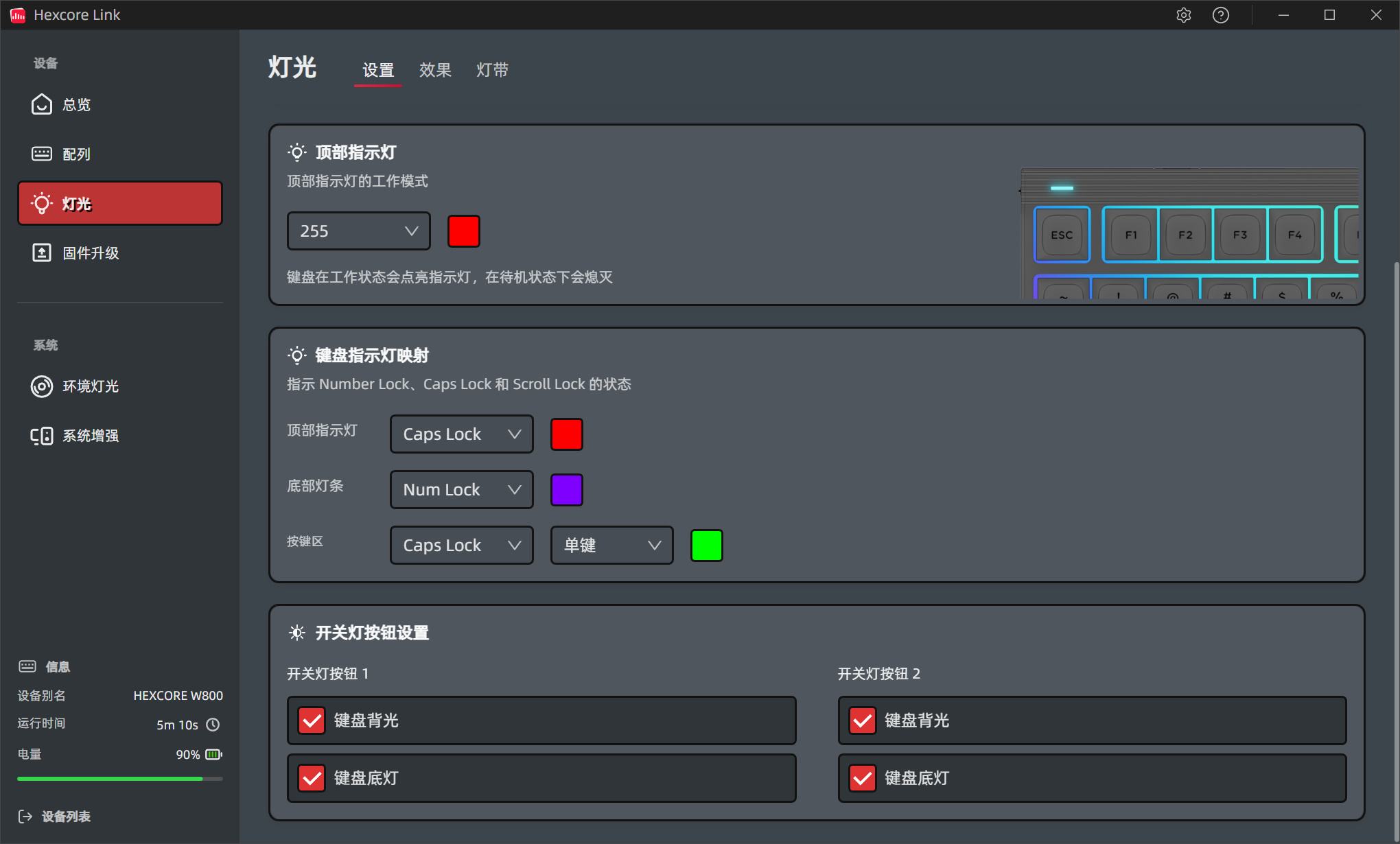Viewport: 1400px width, 844px height.
Task: Click the help question mark icon
Action: (x=1220, y=15)
